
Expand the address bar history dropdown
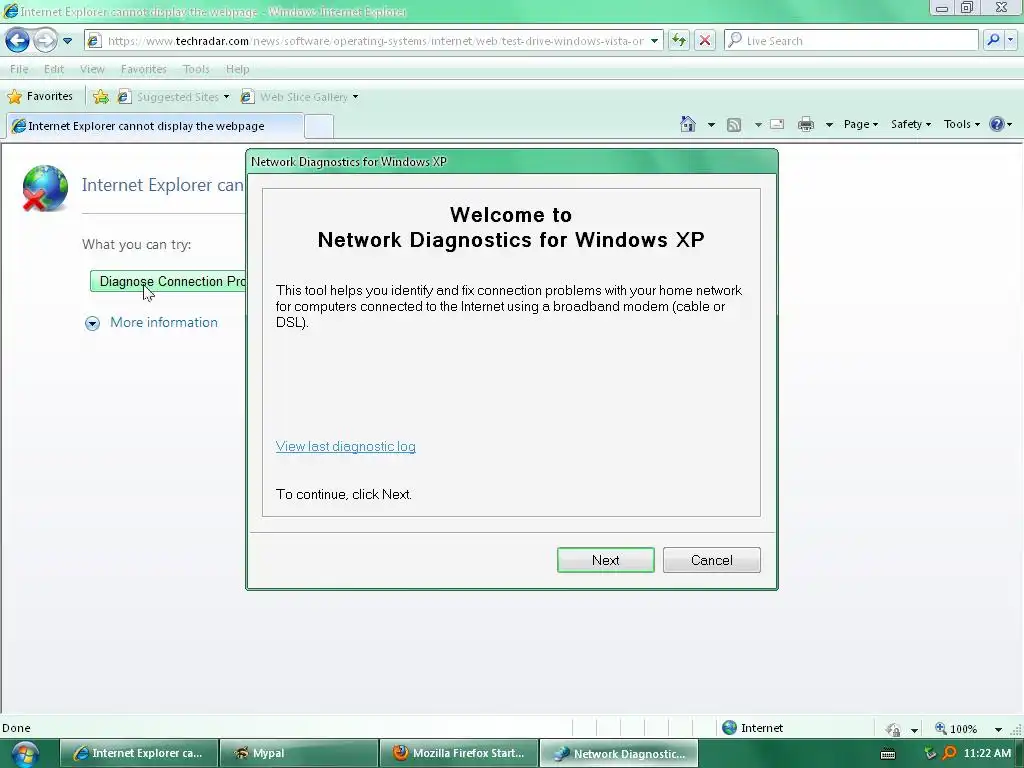(x=654, y=40)
